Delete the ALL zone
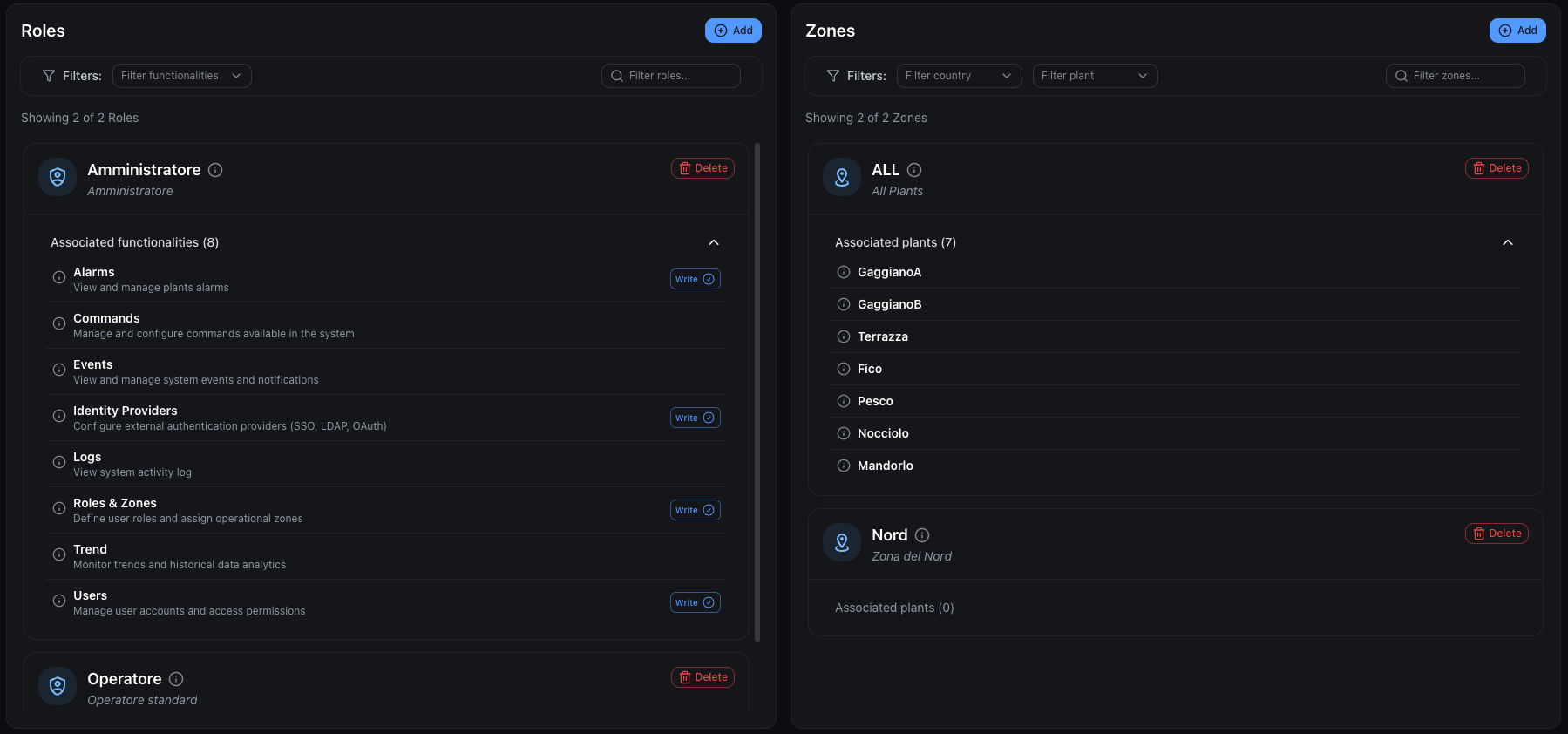1568x734 pixels. pos(1497,168)
